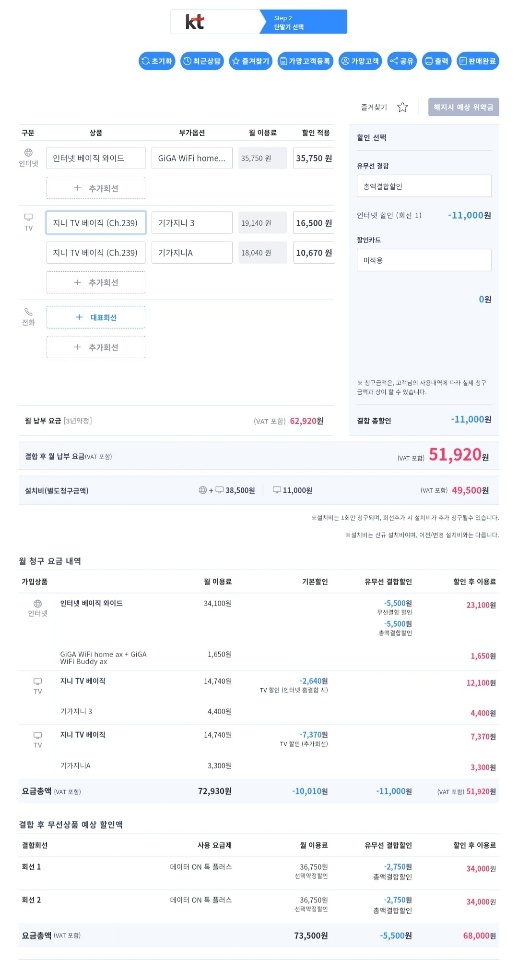Open the 총액결합할인 bundle discount dropdown

tap(424, 186)
